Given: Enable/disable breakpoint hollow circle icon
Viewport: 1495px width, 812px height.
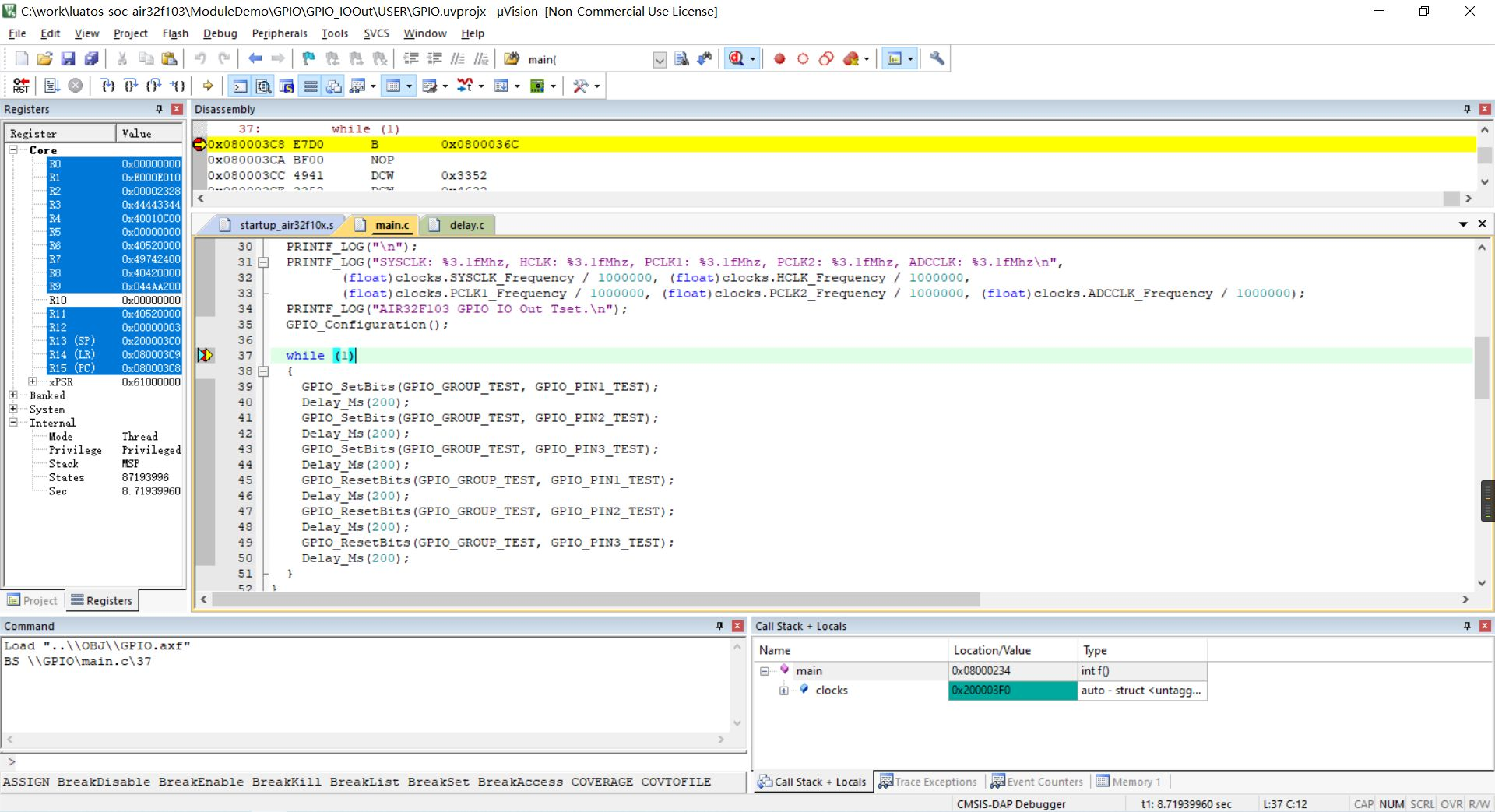Looking at the screenshot, I should point(803,58).
